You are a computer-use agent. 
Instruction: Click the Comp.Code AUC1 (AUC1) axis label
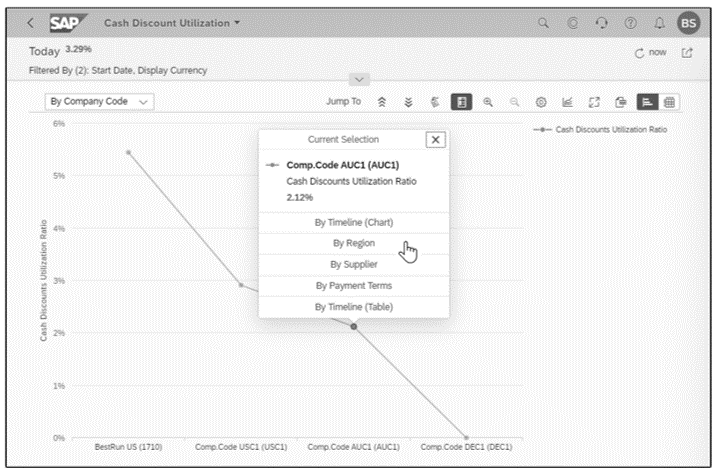click(353, 447)
